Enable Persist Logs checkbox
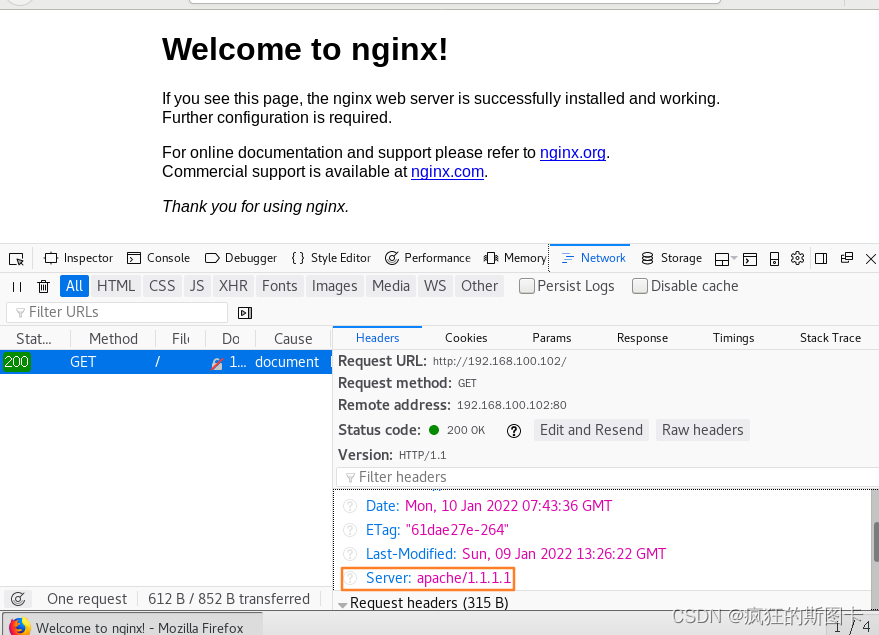 526,286
